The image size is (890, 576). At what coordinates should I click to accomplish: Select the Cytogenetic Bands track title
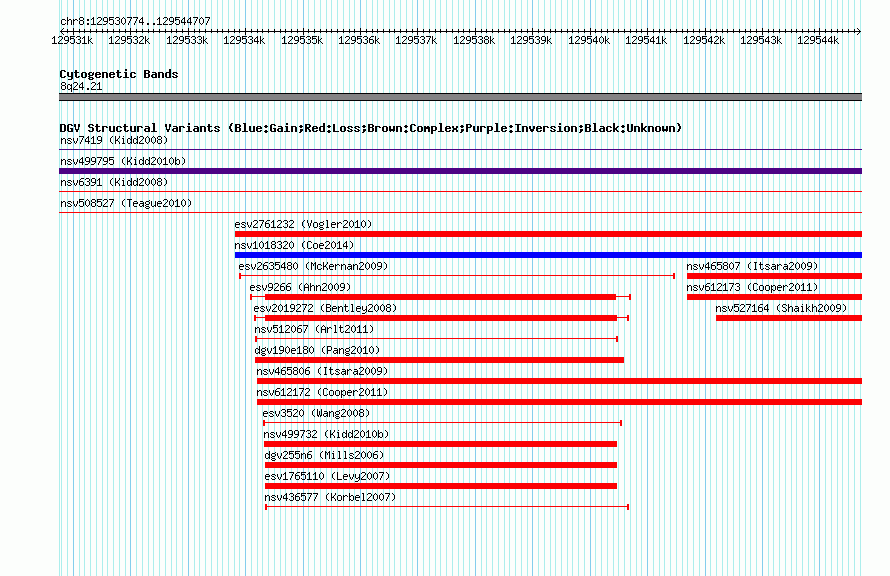[x=119, y=74]
